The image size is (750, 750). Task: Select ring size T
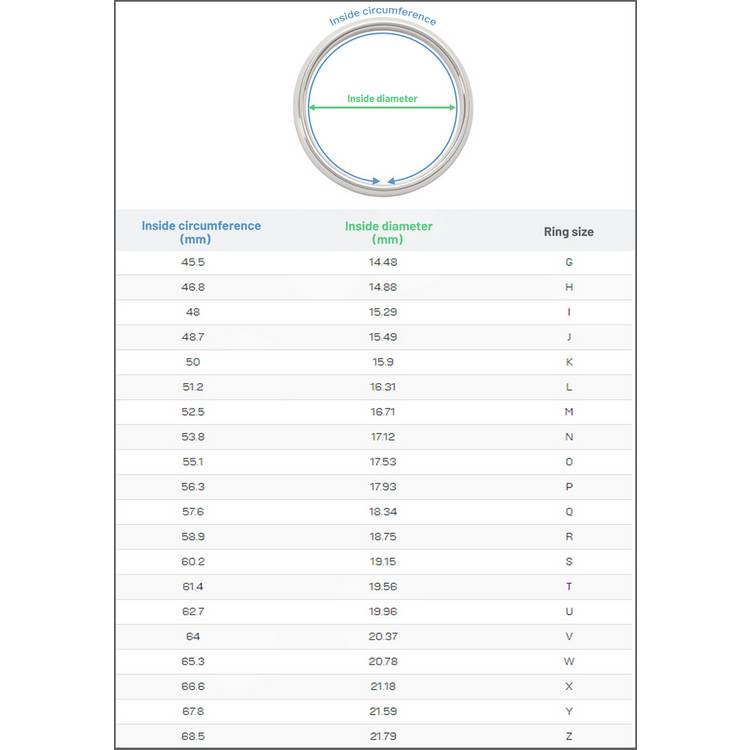[x=569, y=586]
